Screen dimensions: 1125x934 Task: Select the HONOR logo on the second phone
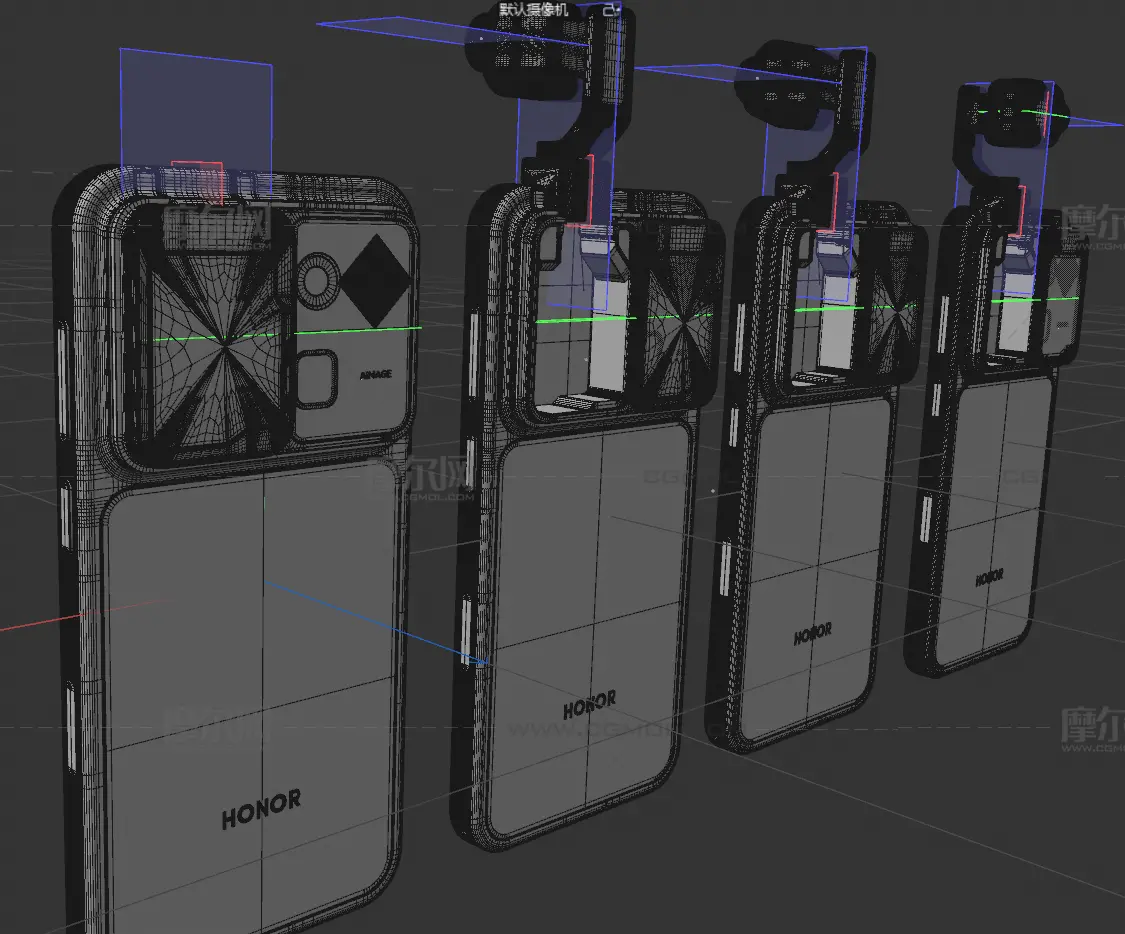tap(589, 704)
